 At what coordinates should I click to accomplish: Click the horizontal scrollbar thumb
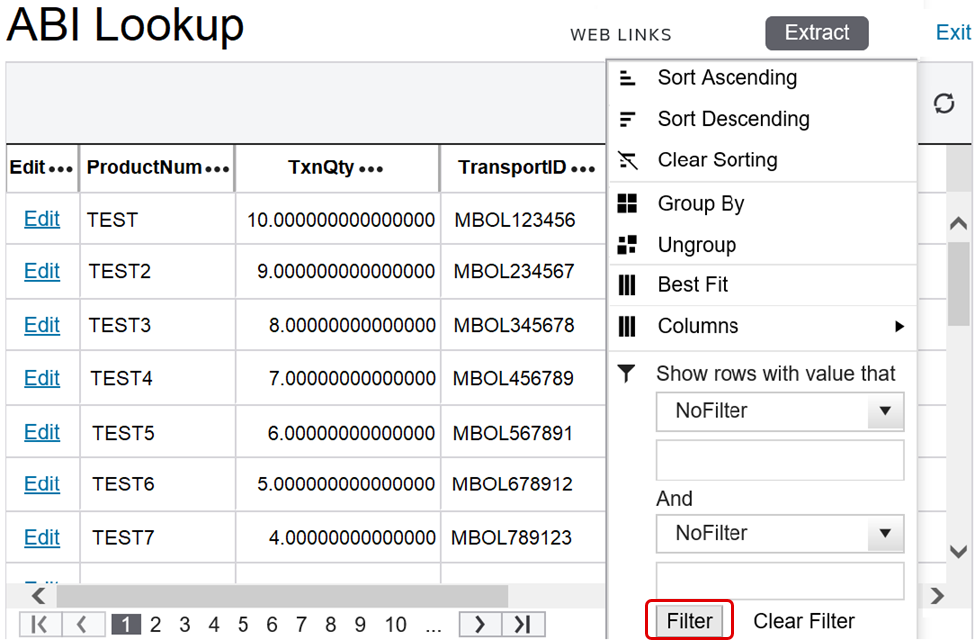point(280,596)
